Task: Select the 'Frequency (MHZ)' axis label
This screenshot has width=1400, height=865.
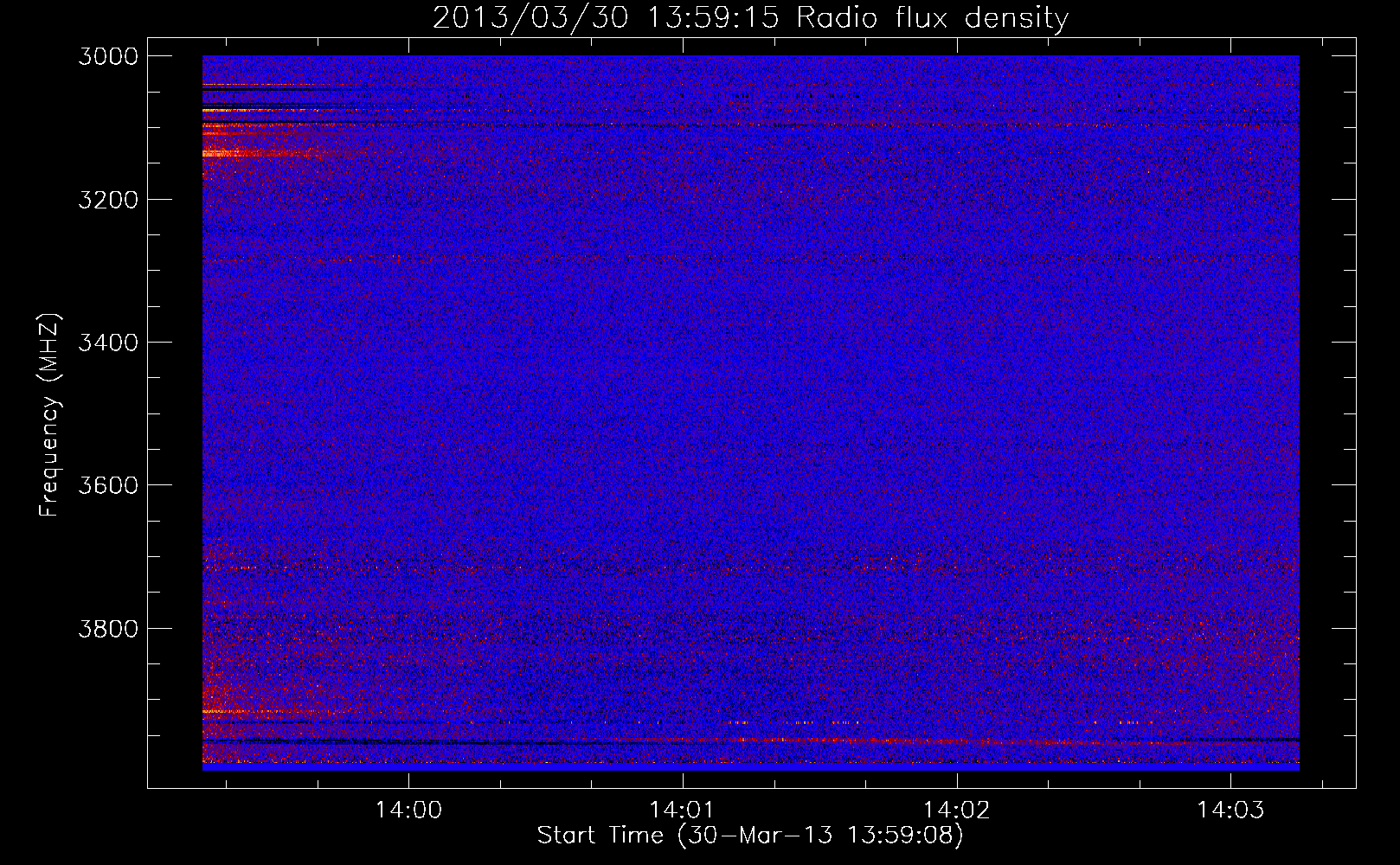Action: pos(49,415)
